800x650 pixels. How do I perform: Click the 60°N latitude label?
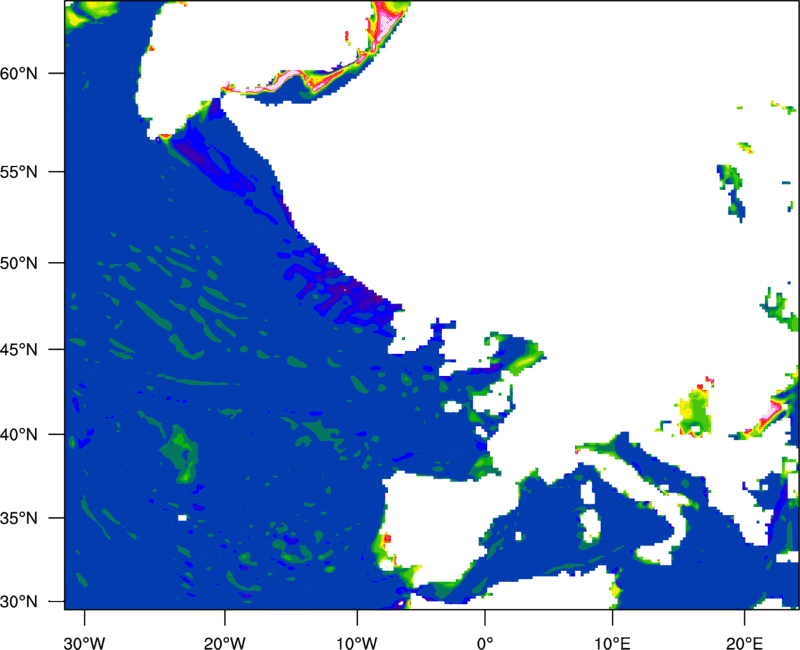pos(19,73)
